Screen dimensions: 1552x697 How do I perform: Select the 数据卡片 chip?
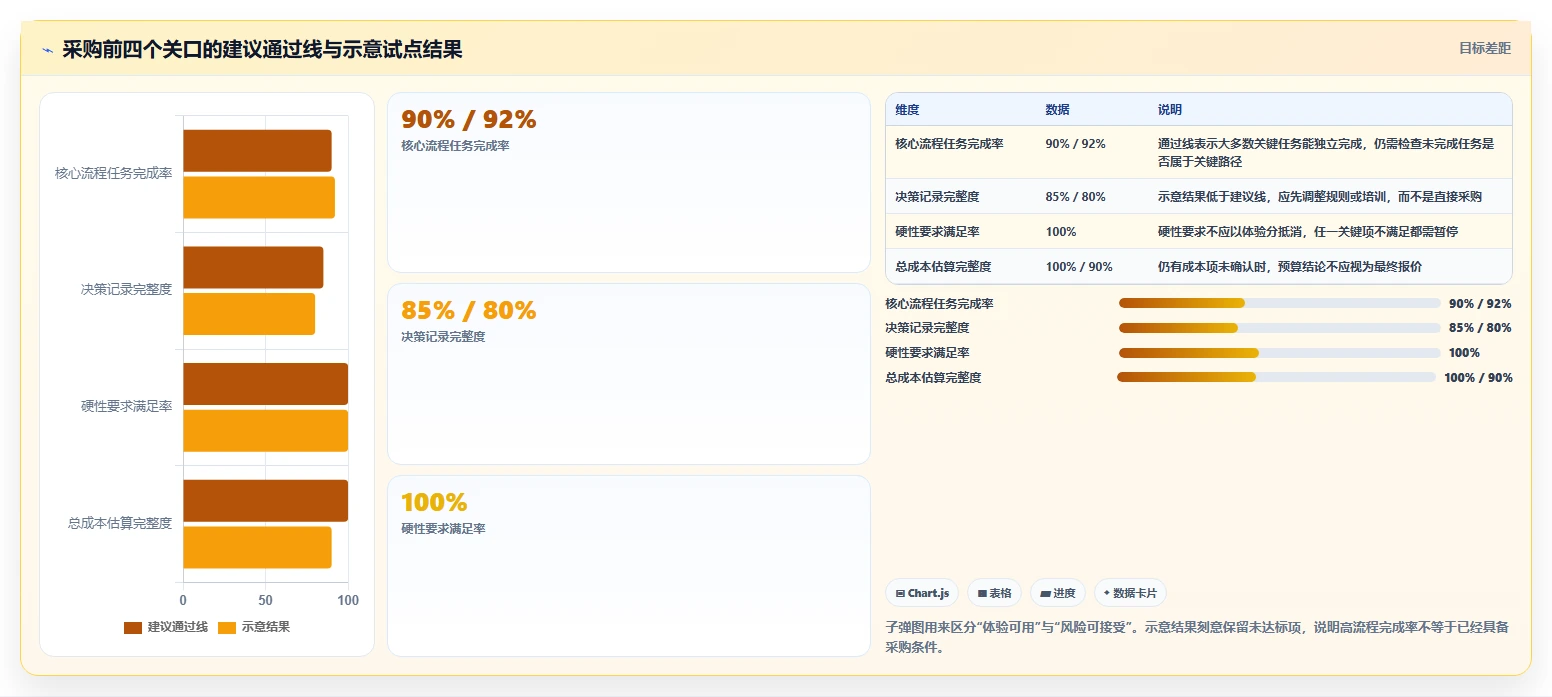coord(1130,593)
